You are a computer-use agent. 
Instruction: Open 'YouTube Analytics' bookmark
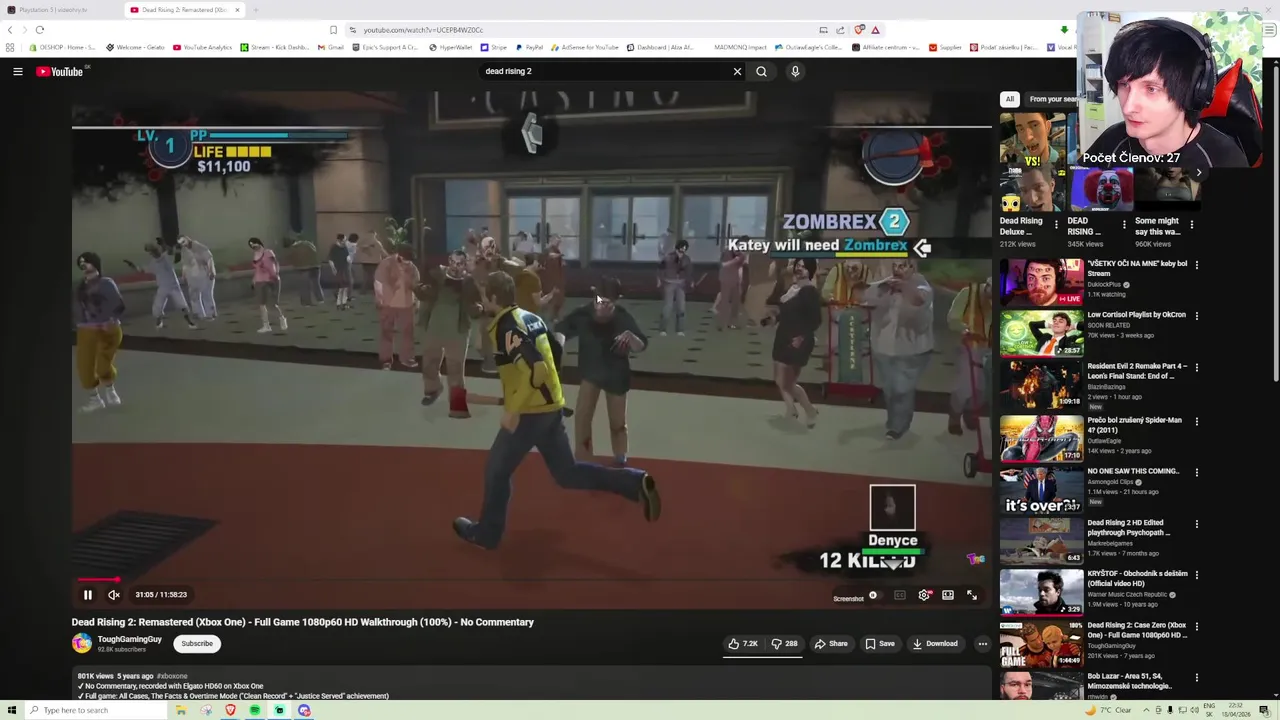click(202, 47)
